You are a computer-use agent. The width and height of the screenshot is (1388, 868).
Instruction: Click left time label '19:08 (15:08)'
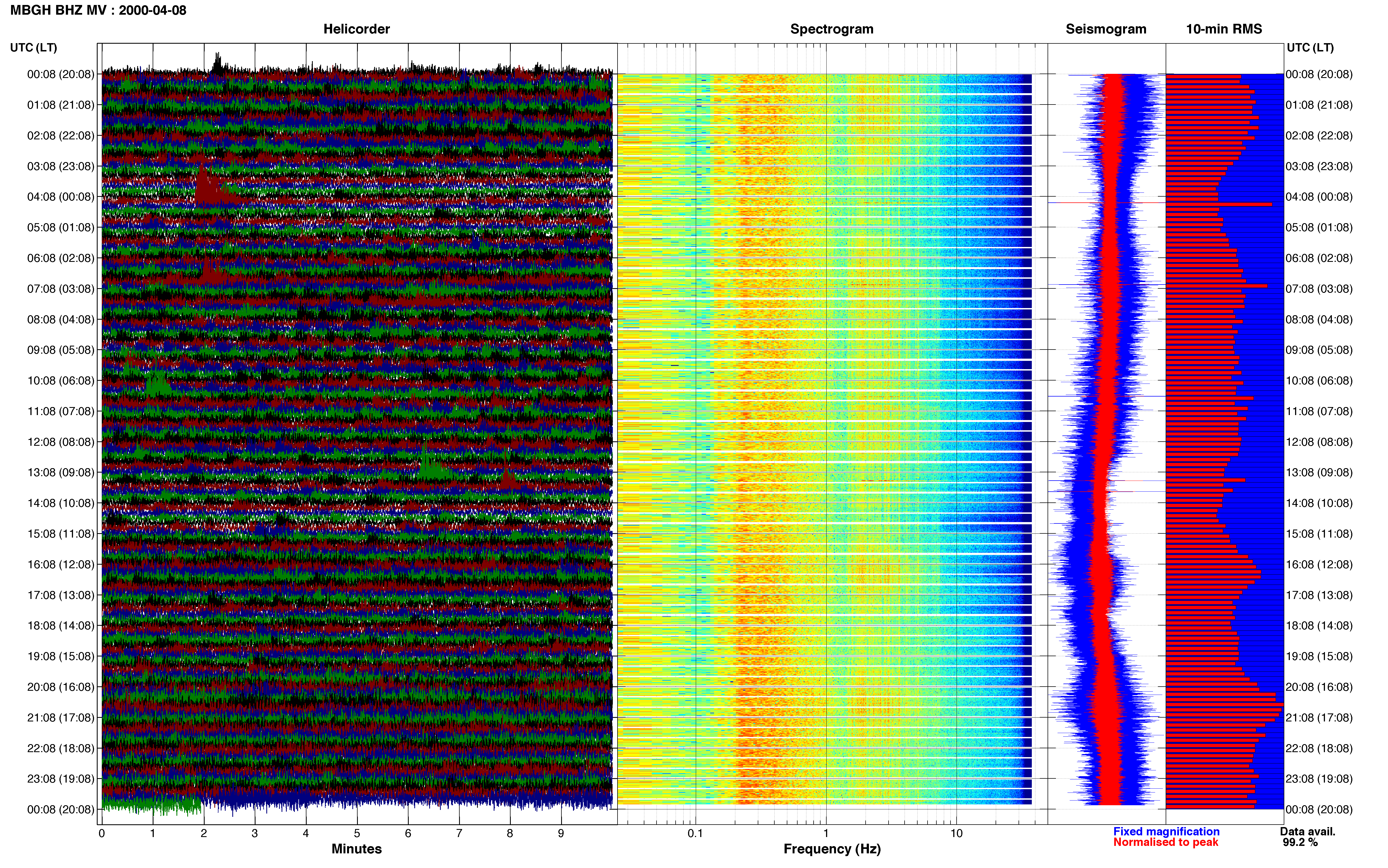pos(61,656)
